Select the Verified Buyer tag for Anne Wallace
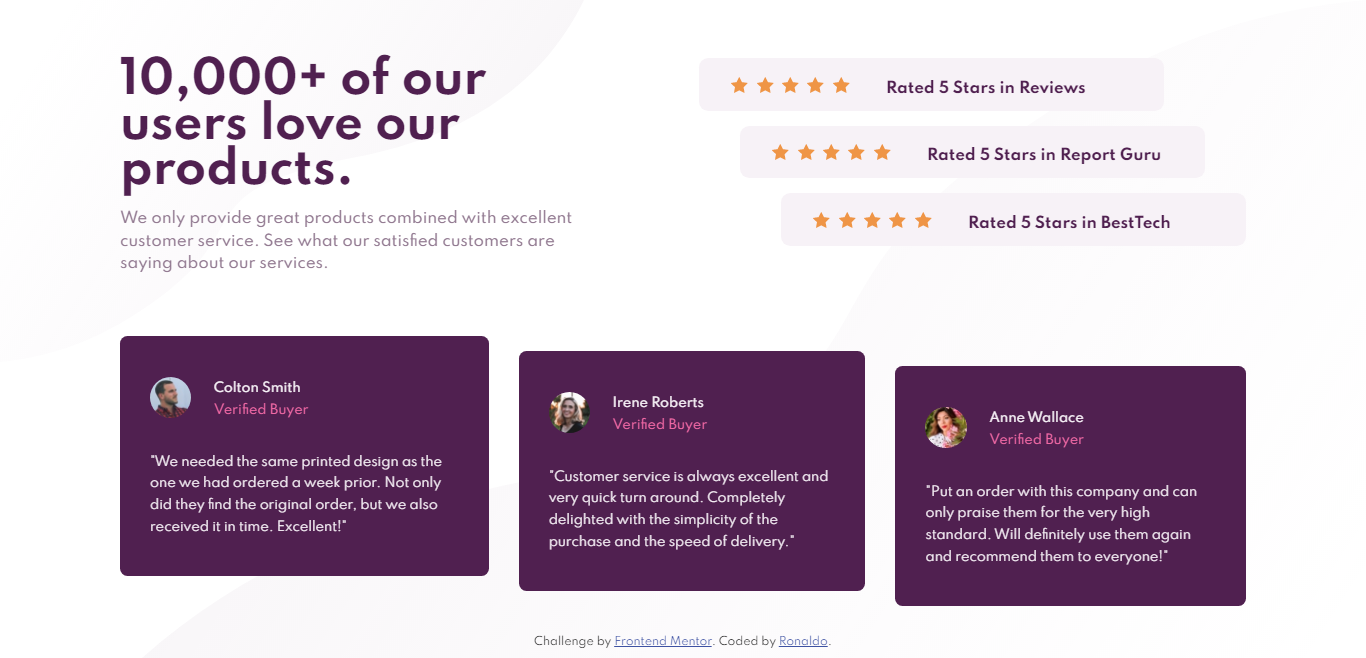 1037,439
